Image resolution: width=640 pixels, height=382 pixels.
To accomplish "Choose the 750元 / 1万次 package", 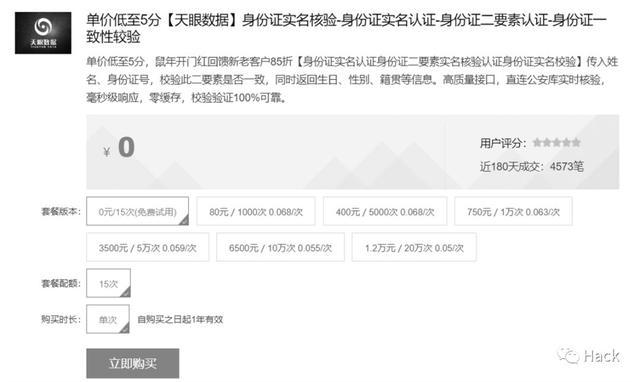I will [x=513, y=211].
